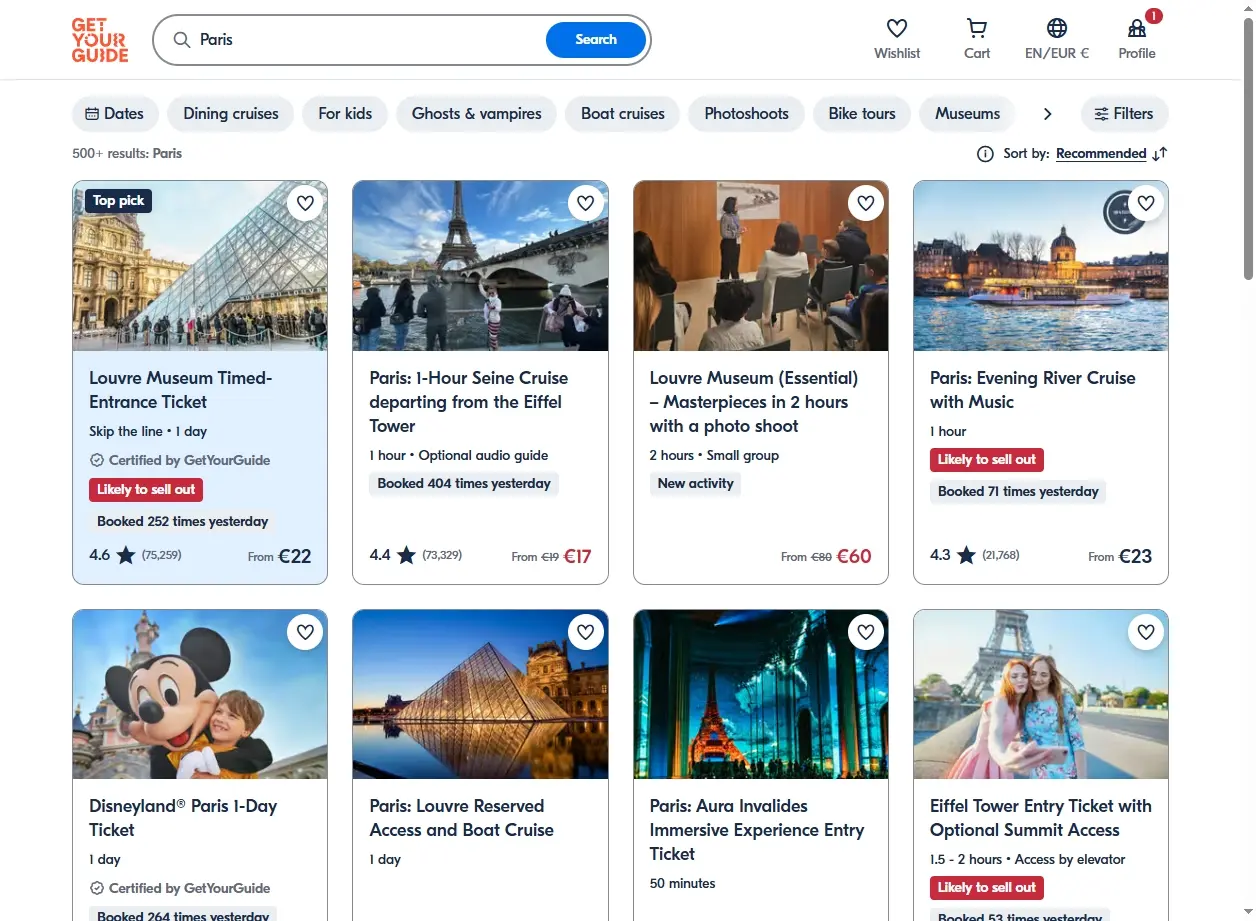Wishlist the Disneyland Paris 1-Day Ticket

point(305,632)
